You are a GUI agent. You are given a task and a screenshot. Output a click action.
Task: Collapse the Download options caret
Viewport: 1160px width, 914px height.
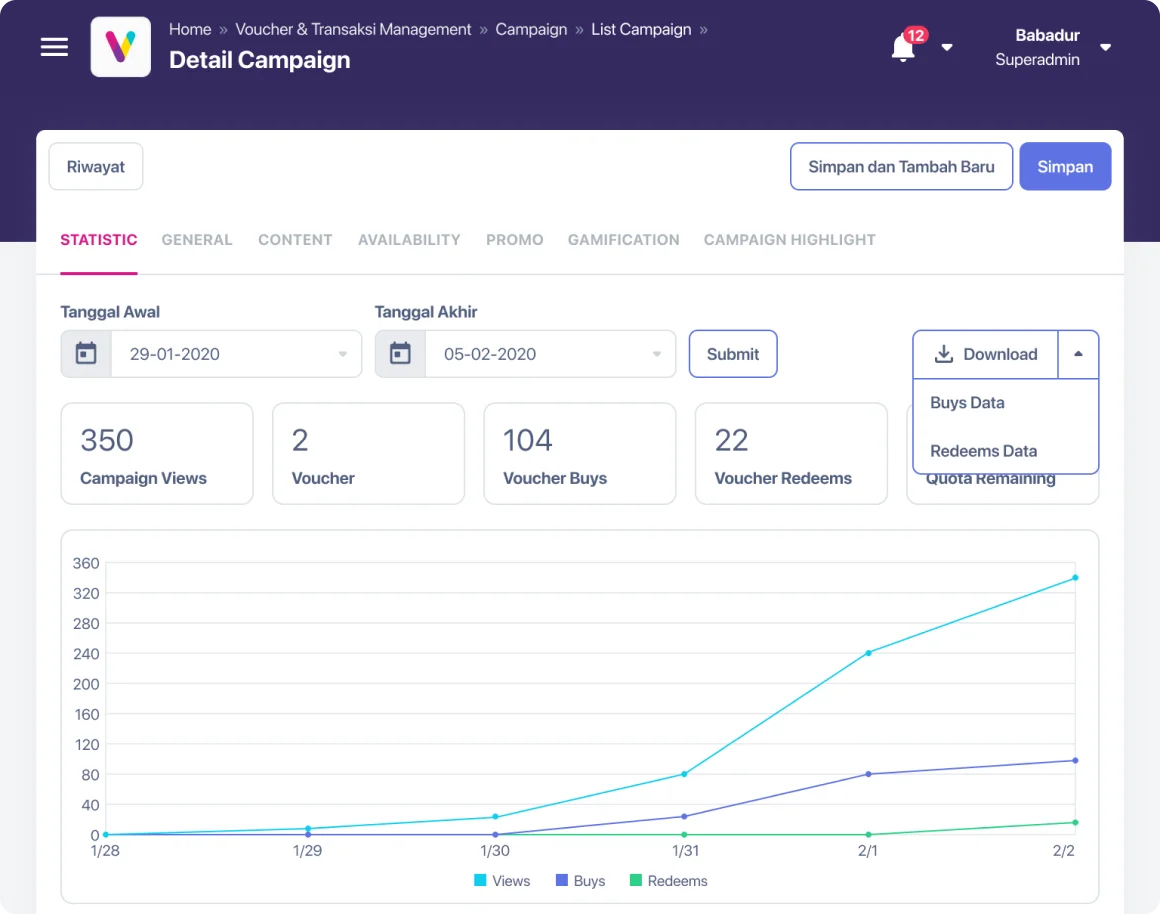coord(1079,354)
